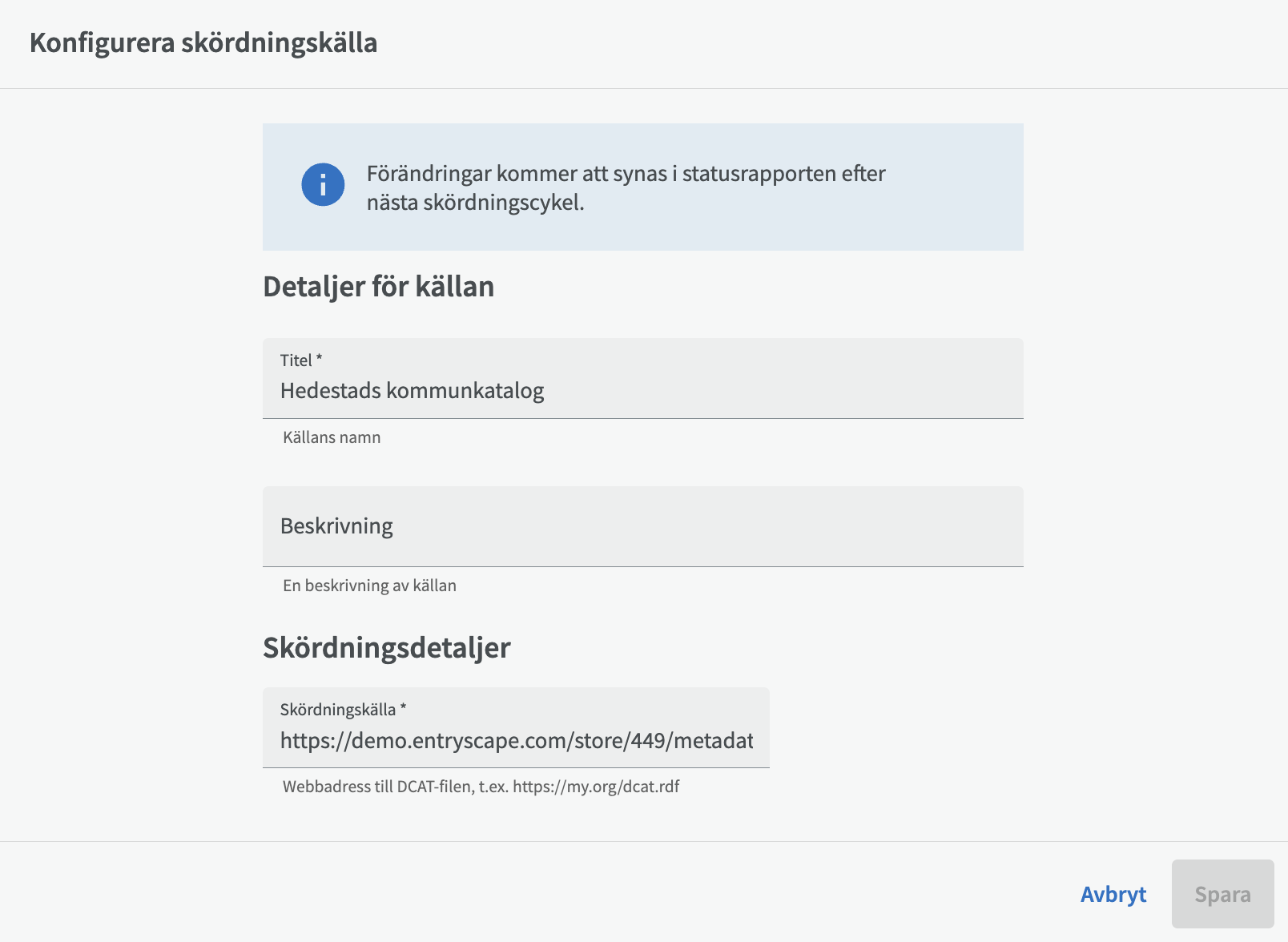The width and height of the screenshot is (1288, 942).
Task: Focus the Hedestads kommunkatalog title input
Action: tap(641, 391)
